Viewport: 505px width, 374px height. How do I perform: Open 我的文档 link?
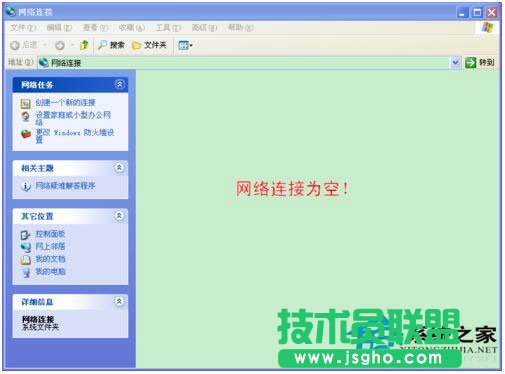(50, 259)
